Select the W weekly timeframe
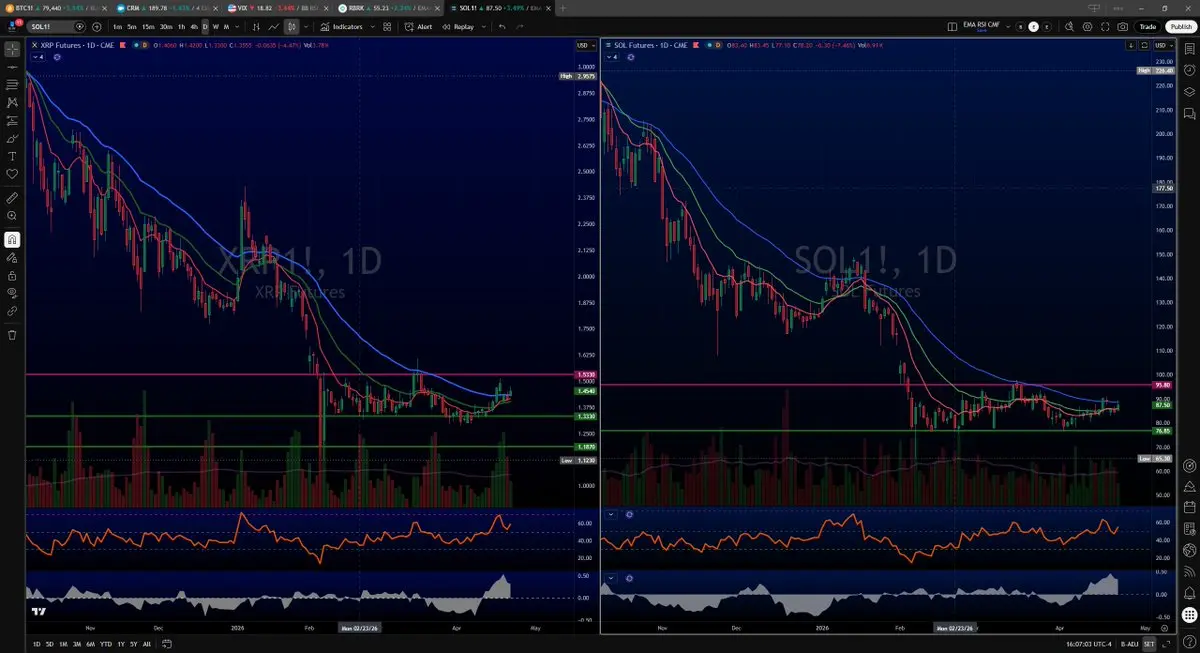This screenshot has width=1200, height=653. 216,27
